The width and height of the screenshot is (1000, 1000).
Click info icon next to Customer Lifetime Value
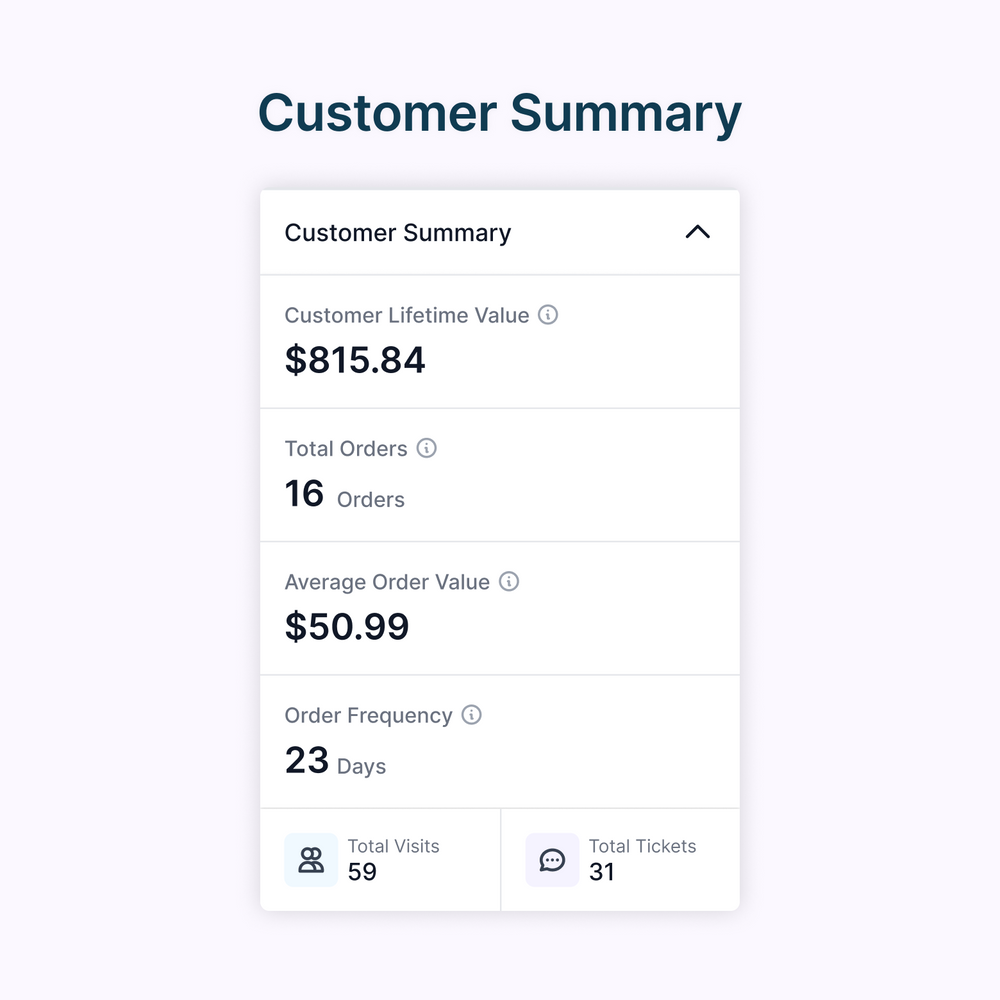548,314
